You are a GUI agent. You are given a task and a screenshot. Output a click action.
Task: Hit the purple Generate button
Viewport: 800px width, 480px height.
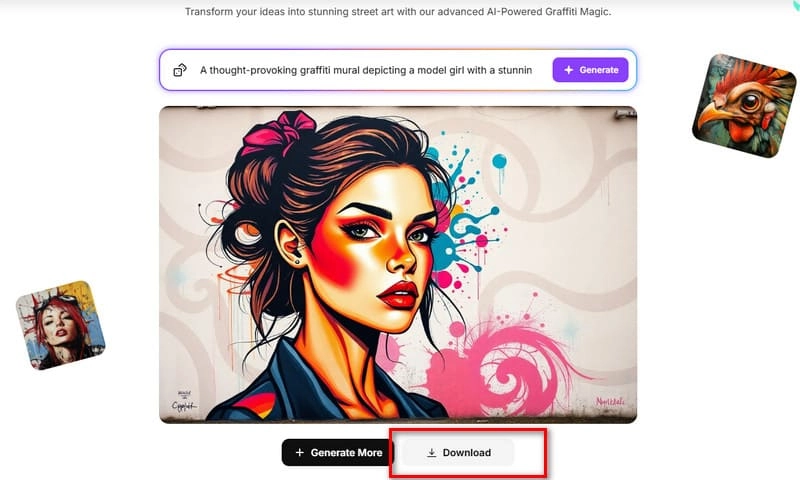pyautogui.click(x=590, y=70)
